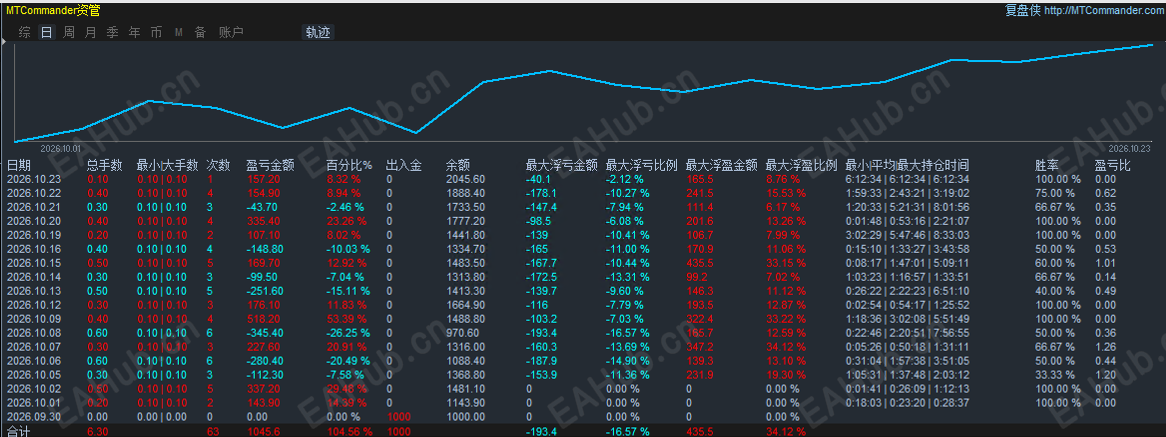Select the 2026.10.20 date row
The image size is (1166, 437).
point(583,221)
